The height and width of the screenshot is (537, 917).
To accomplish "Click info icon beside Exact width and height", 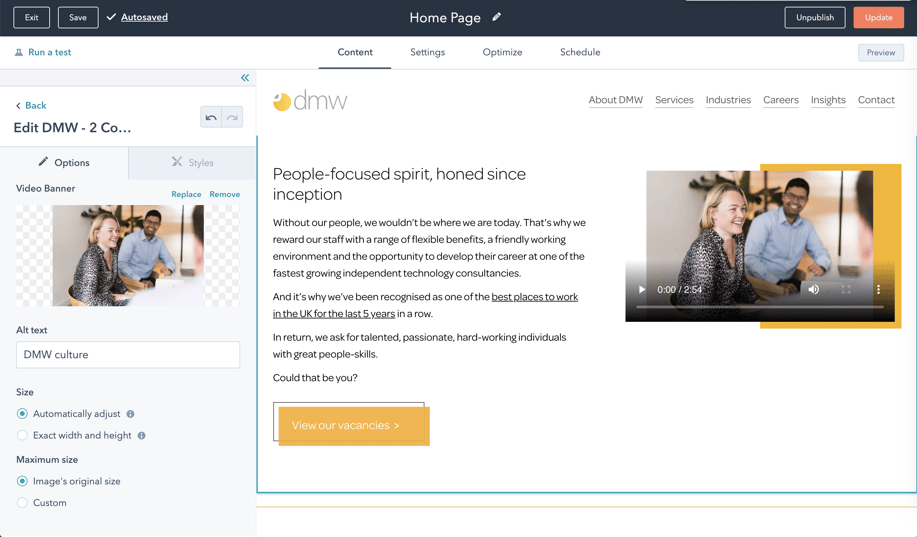I will pyautogui.click(x=142, y=436).
